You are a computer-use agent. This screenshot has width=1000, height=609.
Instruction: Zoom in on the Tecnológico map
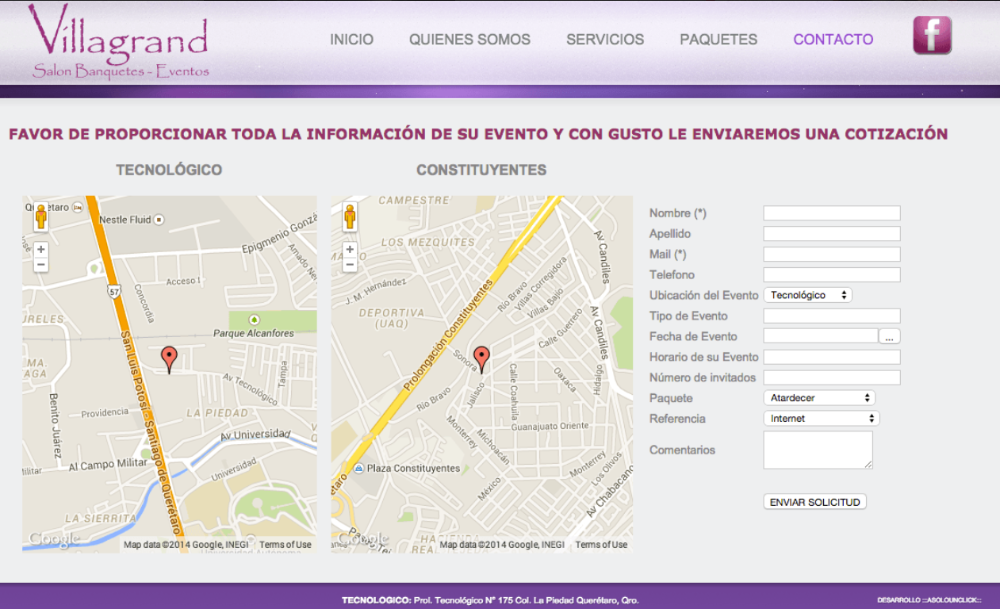pyautogui.click(x=41, y=249)
